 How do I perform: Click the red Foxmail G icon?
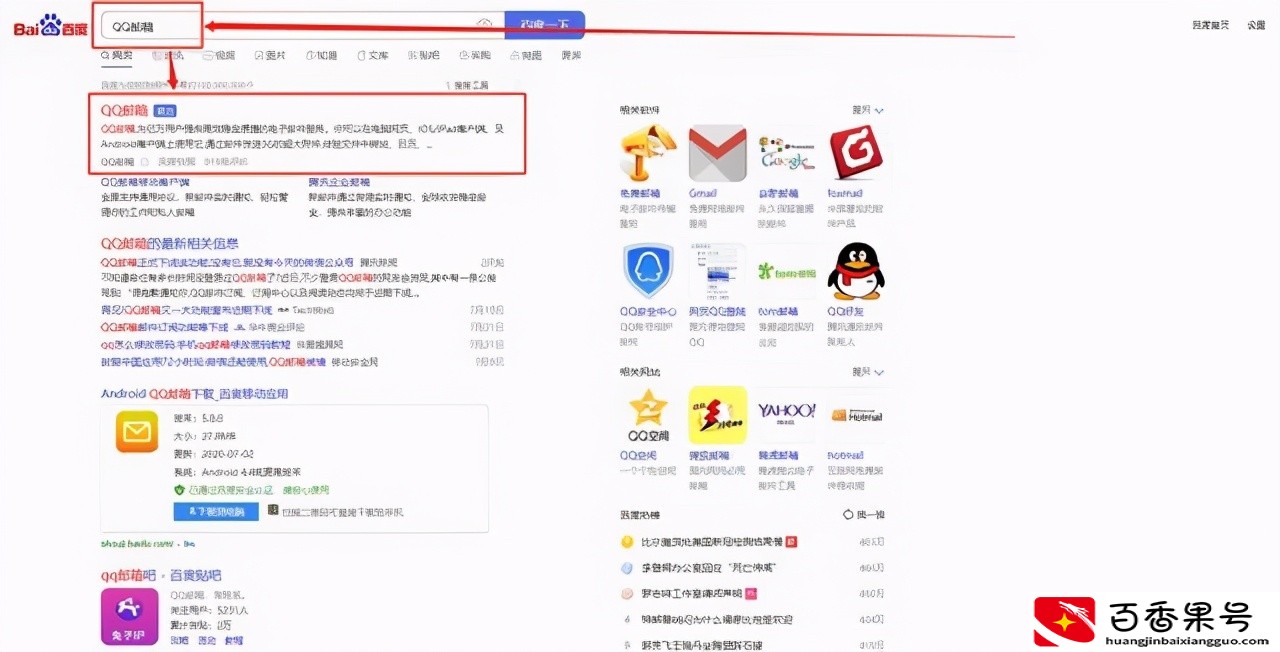click(856, 153)
